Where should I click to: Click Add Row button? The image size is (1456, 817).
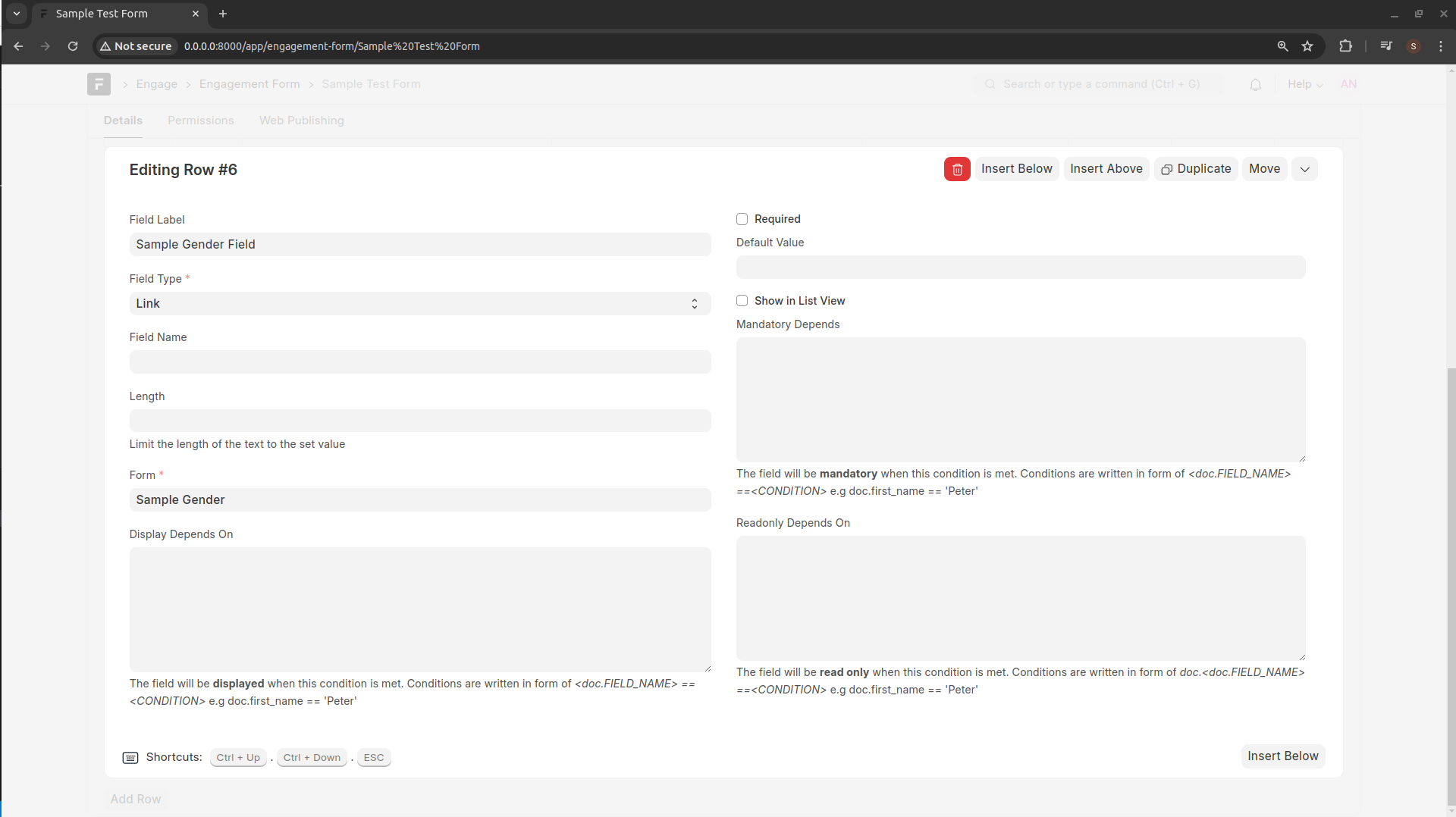tap(136, 800)
